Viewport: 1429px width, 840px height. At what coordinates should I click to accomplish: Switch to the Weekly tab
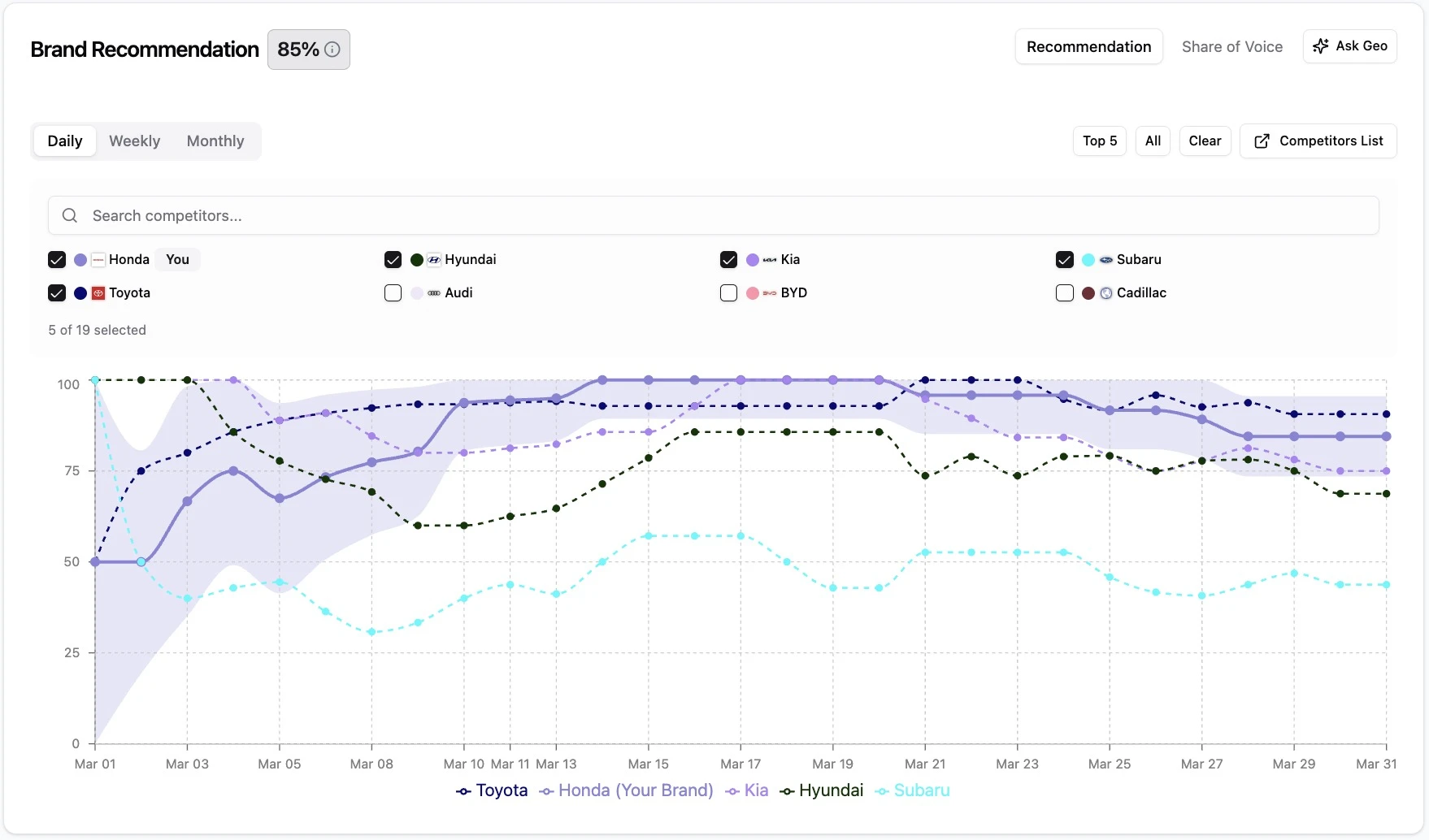pyautogui.click(x=135, y=141)
